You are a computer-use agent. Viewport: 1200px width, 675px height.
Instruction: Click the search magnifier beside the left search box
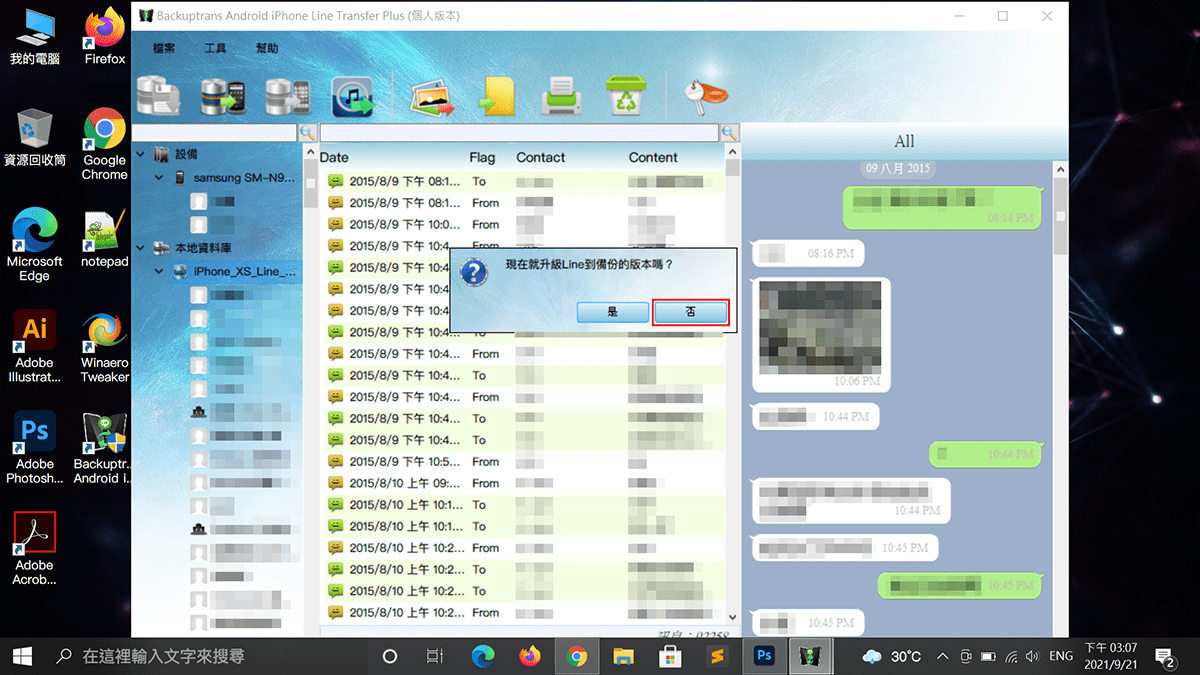pos(307,132)
